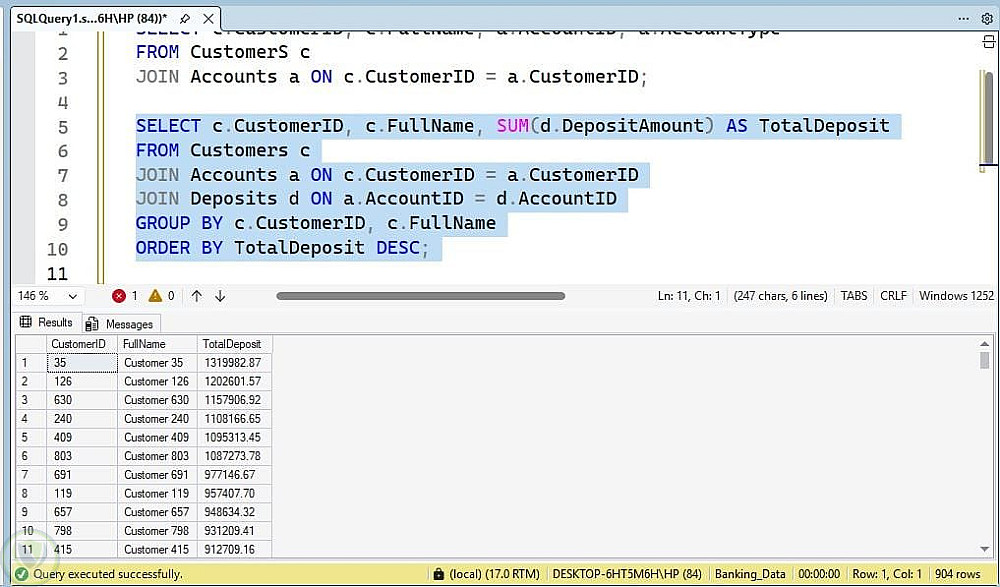The width and height of the screenshot is (1000, 587).
Task: Click the Windows 1252 encoding setting
Action: (956, 296)
